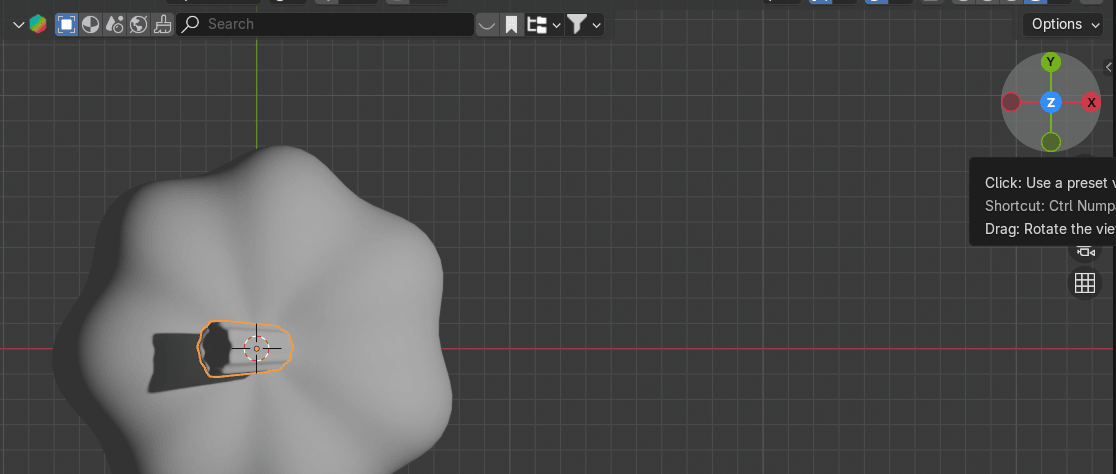Viewport: 1116px width, 474px height.
Task: Open the Options dropdown
Action: click(1065, 24)
